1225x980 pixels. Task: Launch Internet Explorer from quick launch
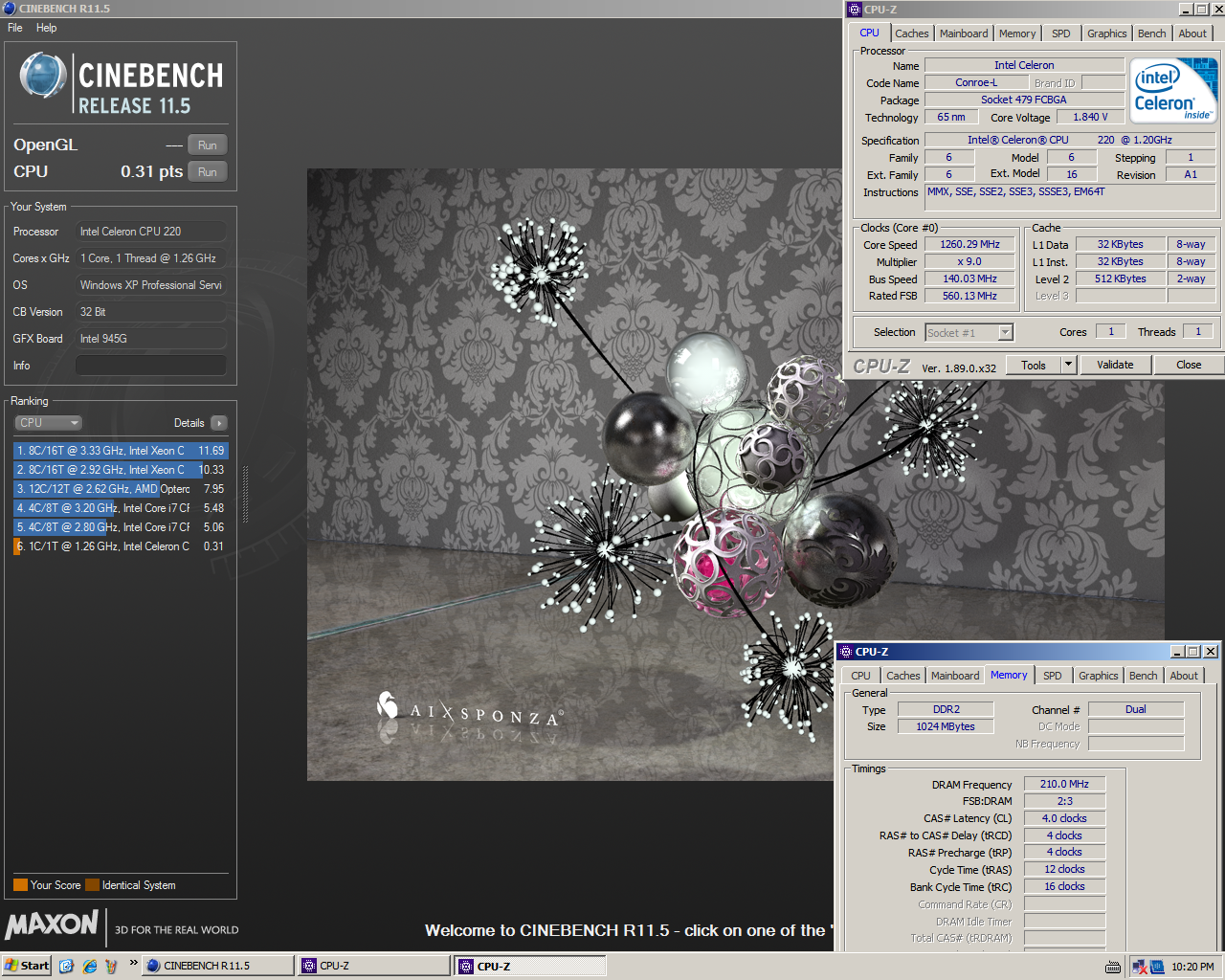pos(89,967)
